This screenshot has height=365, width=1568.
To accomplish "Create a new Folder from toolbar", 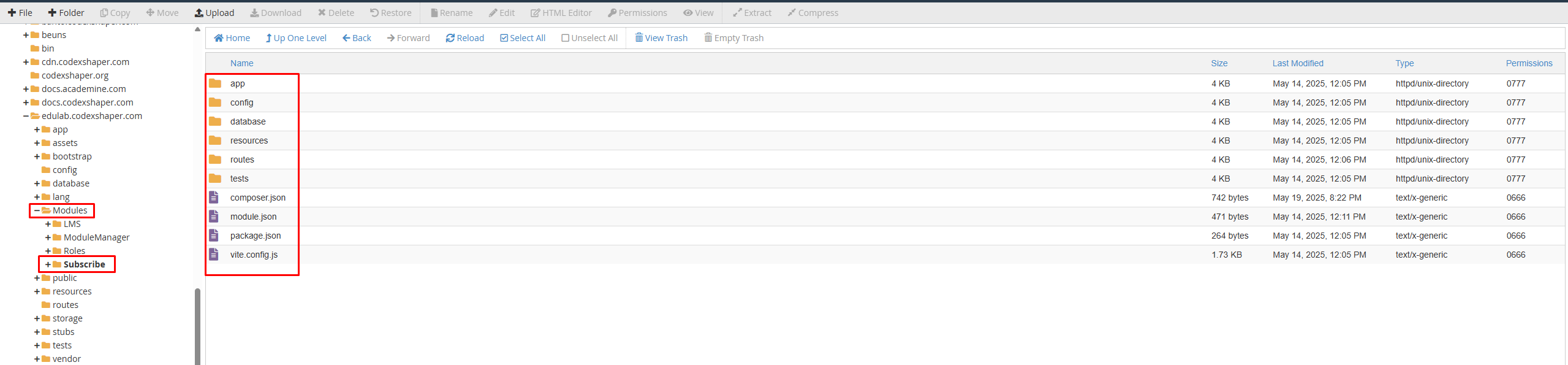I will pyautogui.click(x=66, y=12).
